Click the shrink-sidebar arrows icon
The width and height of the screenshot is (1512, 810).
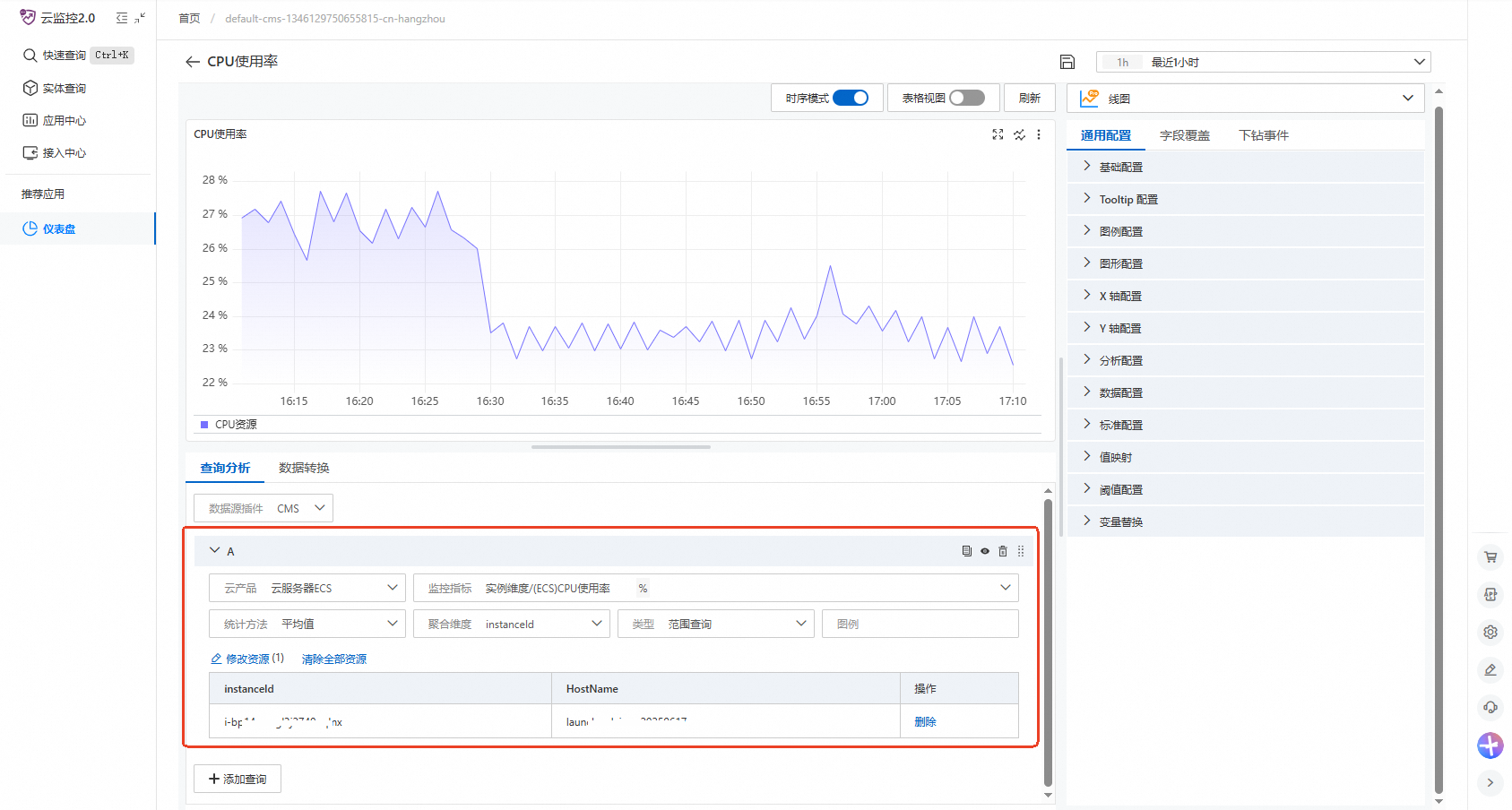pos(140,18)
